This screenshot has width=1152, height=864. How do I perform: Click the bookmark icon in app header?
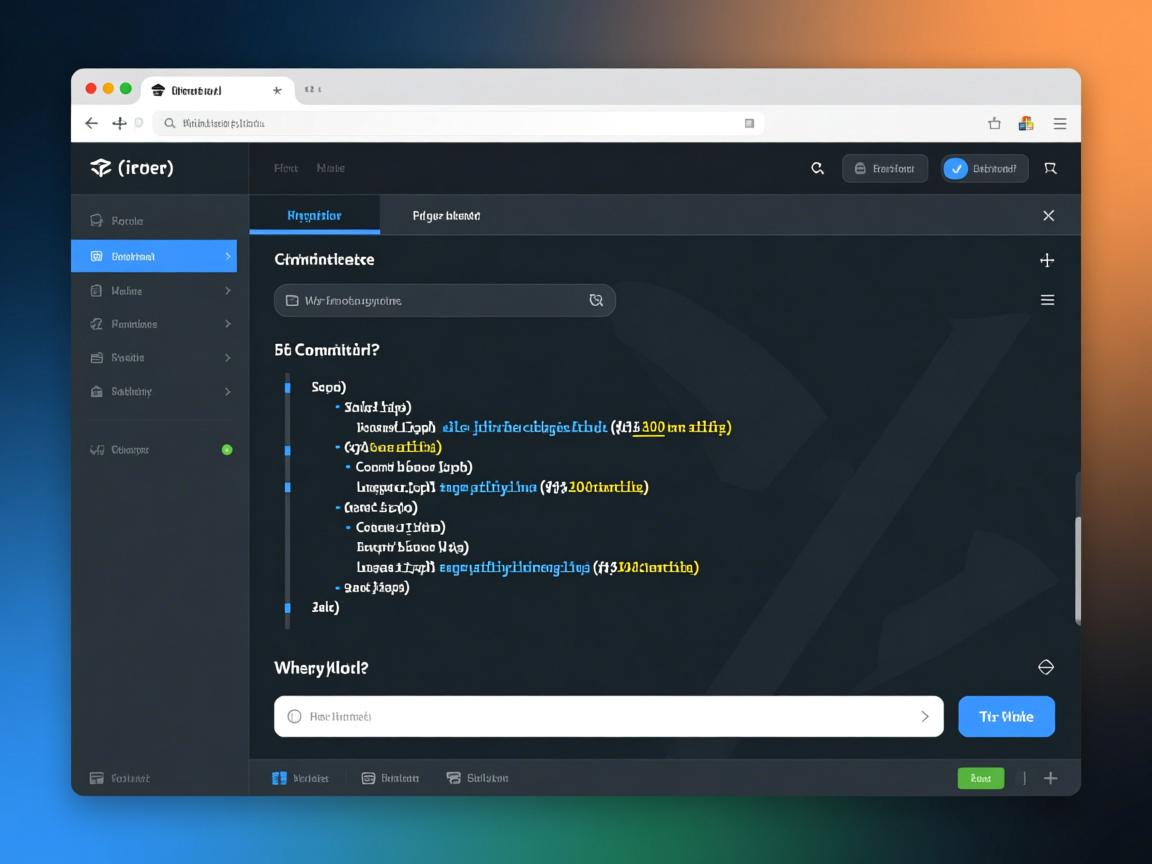pos(1050,169)
